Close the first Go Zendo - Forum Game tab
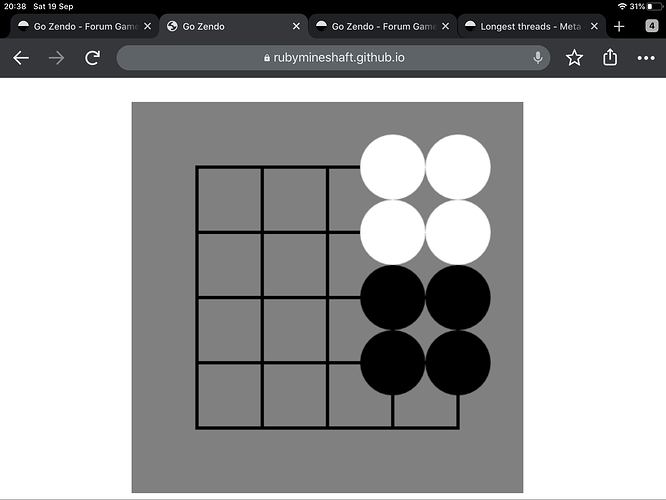This screenshot has height=500, width=666. pos(147,26)
